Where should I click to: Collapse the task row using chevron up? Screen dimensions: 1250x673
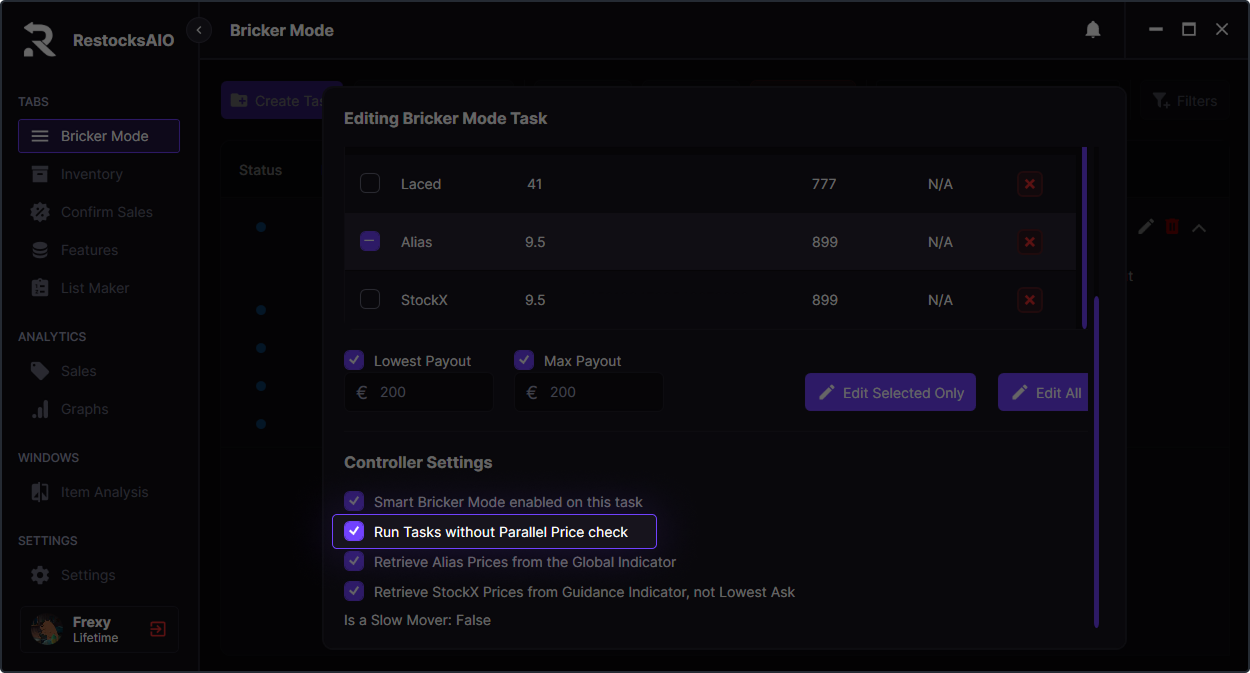[x=1199, y=228]
